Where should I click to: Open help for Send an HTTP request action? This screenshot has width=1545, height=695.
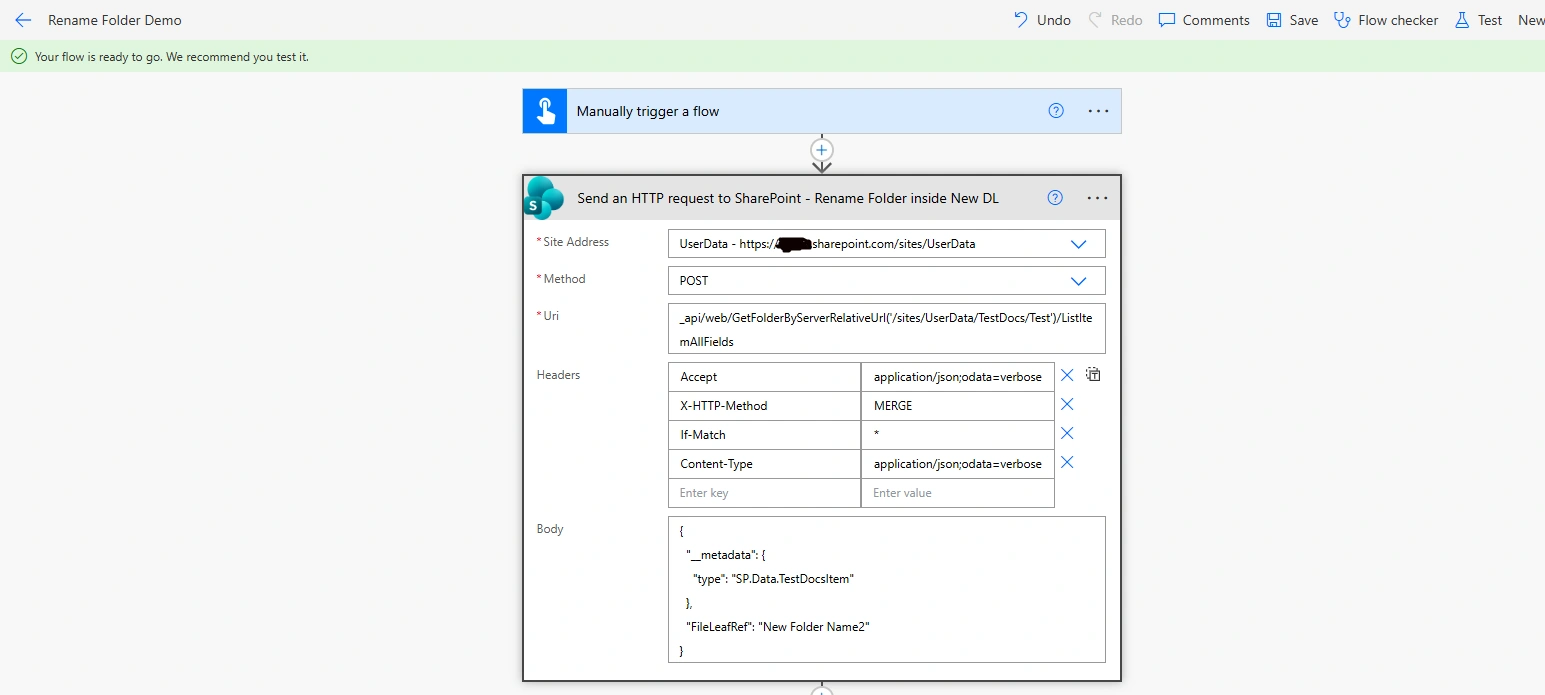pos(1055,198)
